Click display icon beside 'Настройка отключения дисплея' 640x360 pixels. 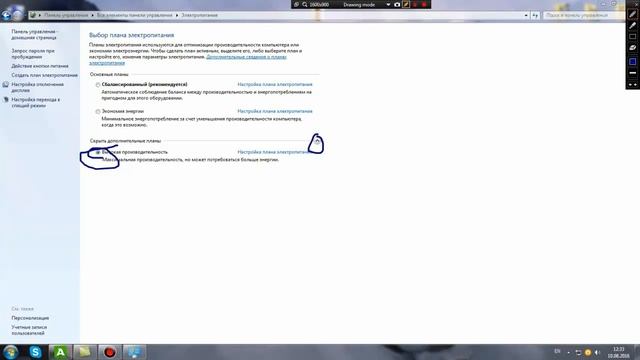[5, 84]
